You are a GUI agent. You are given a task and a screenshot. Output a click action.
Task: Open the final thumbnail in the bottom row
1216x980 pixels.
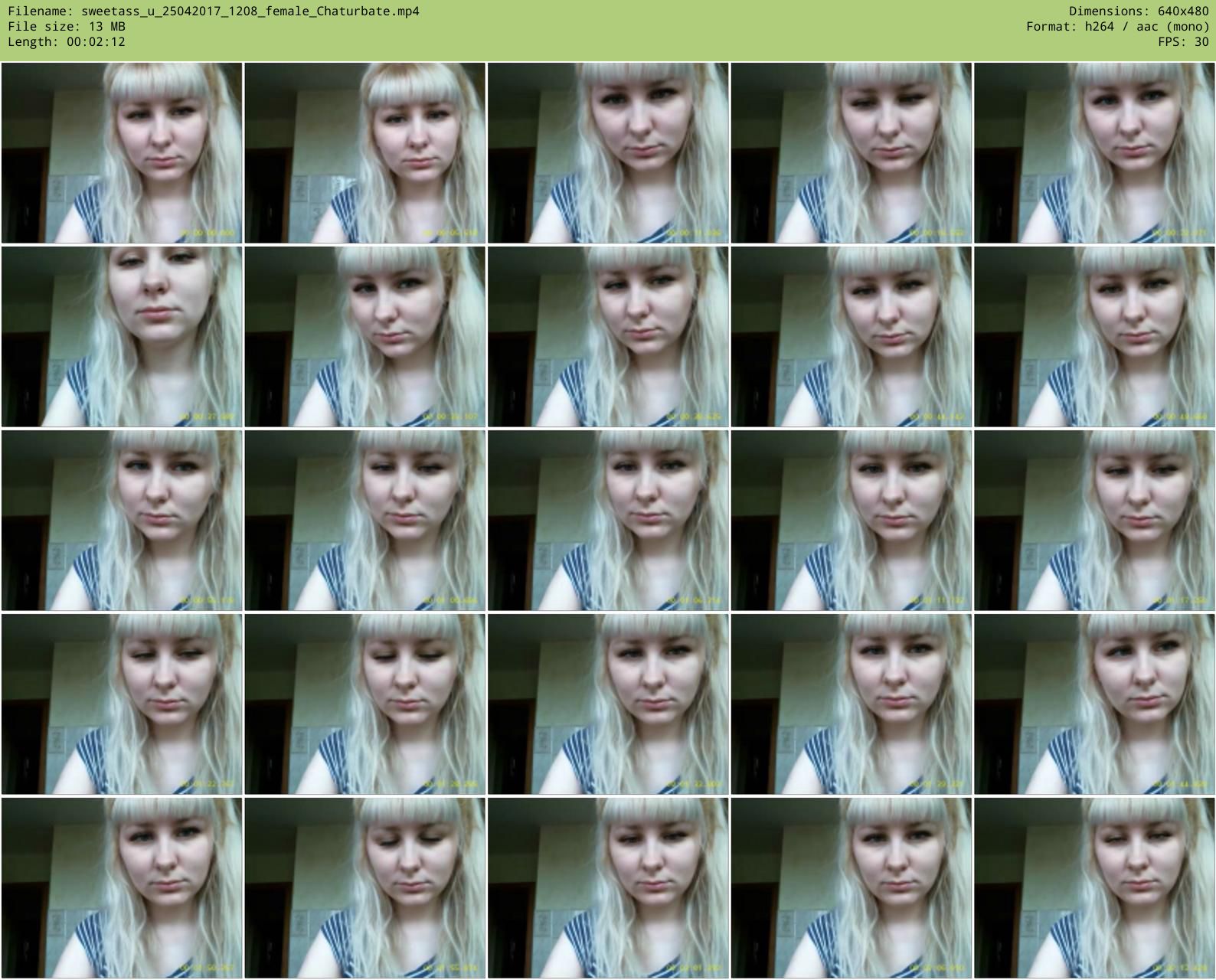click(x=1094, y=888)
